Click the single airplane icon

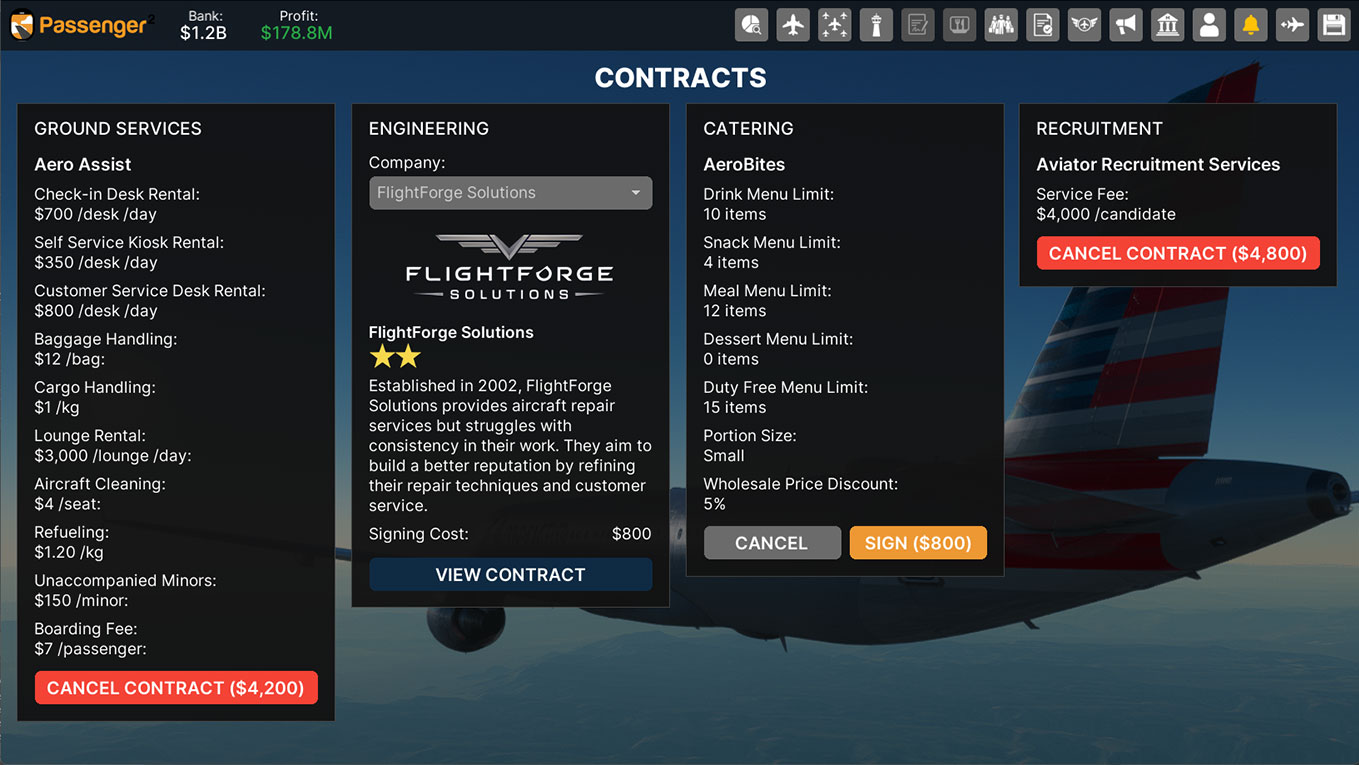coord(793,25)
